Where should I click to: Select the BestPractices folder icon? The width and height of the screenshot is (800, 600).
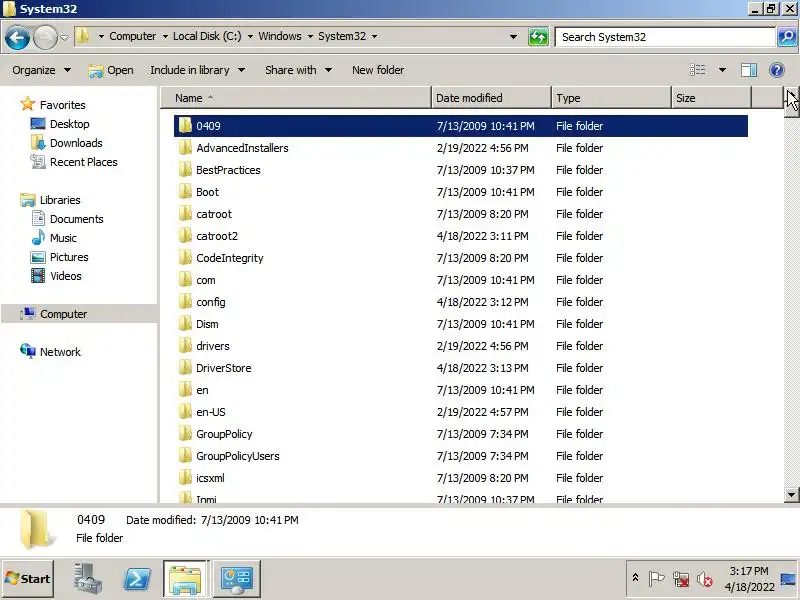[185, 169]
